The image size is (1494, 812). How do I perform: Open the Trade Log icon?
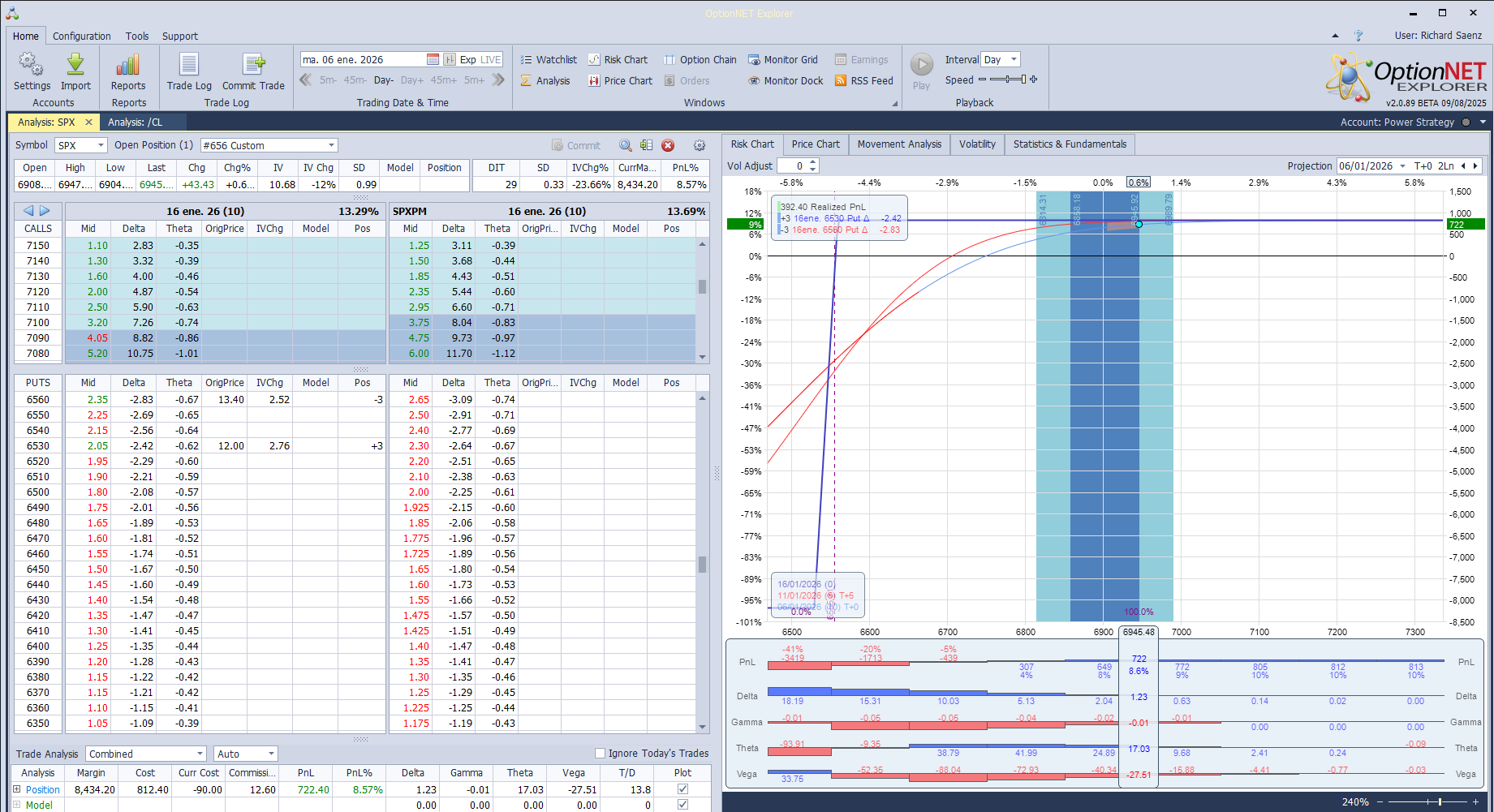(189, 65)
